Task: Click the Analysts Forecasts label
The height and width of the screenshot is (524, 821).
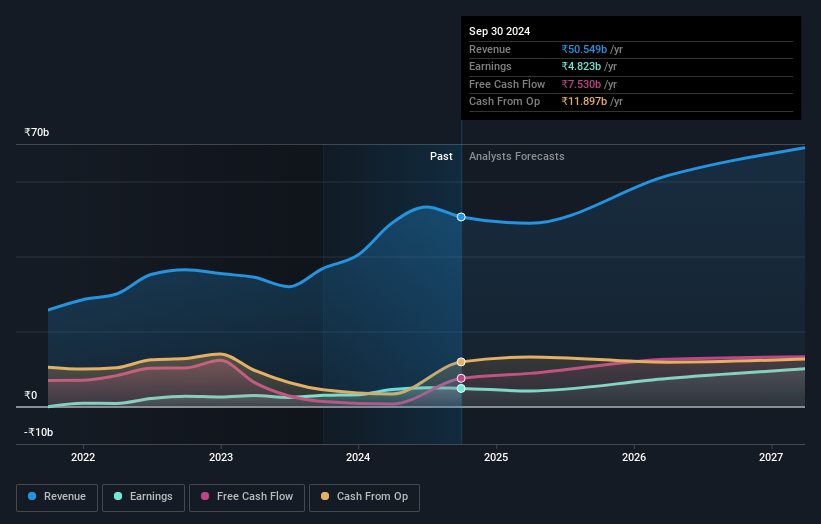Action: (516, 157)
